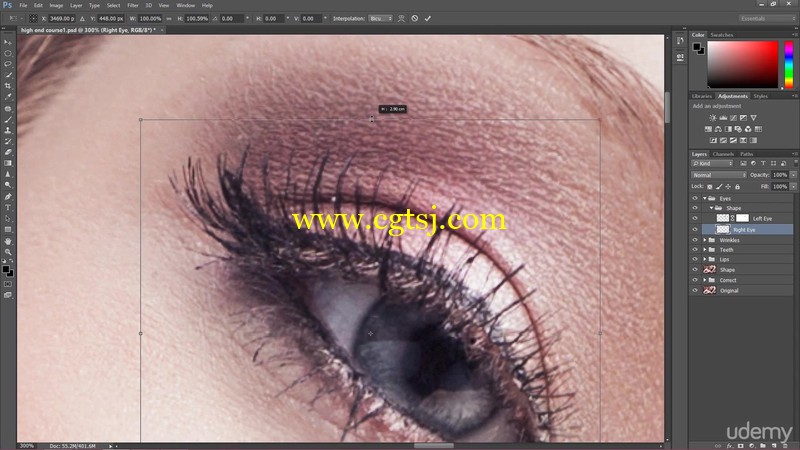Commit the transform with the checkmark
The image size is (800, 450).
coord(428,18)
